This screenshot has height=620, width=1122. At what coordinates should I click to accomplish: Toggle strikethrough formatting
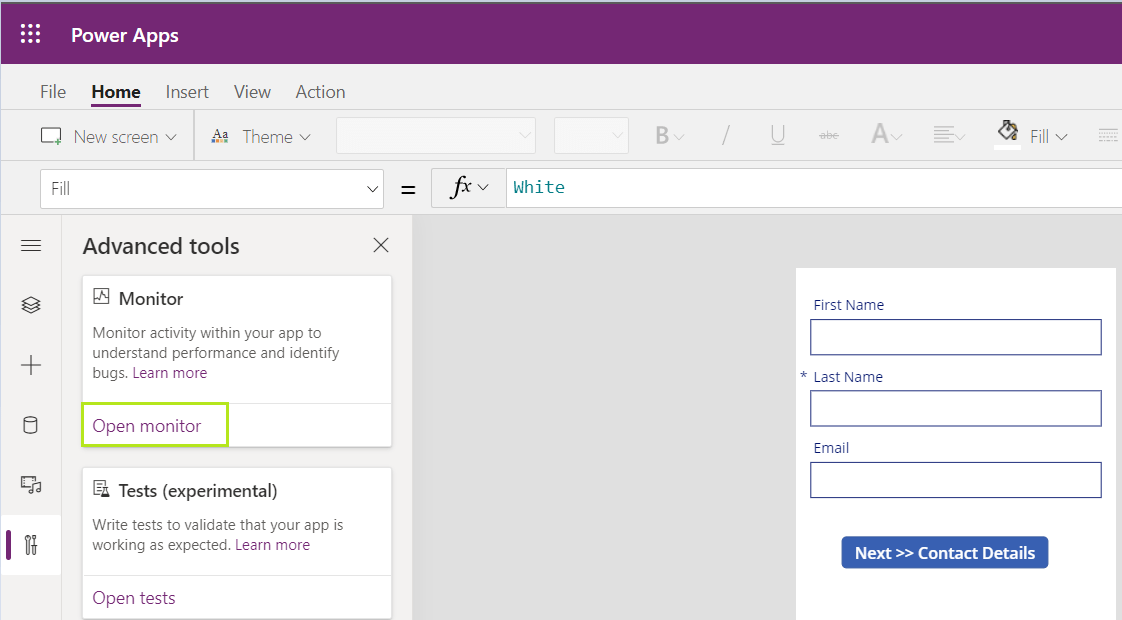tap(829, 135)
